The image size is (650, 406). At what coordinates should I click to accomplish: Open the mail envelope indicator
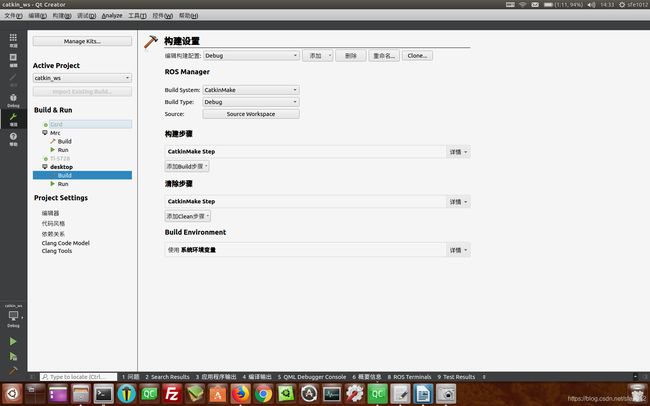pyautogui.click(x=535, y=5)
